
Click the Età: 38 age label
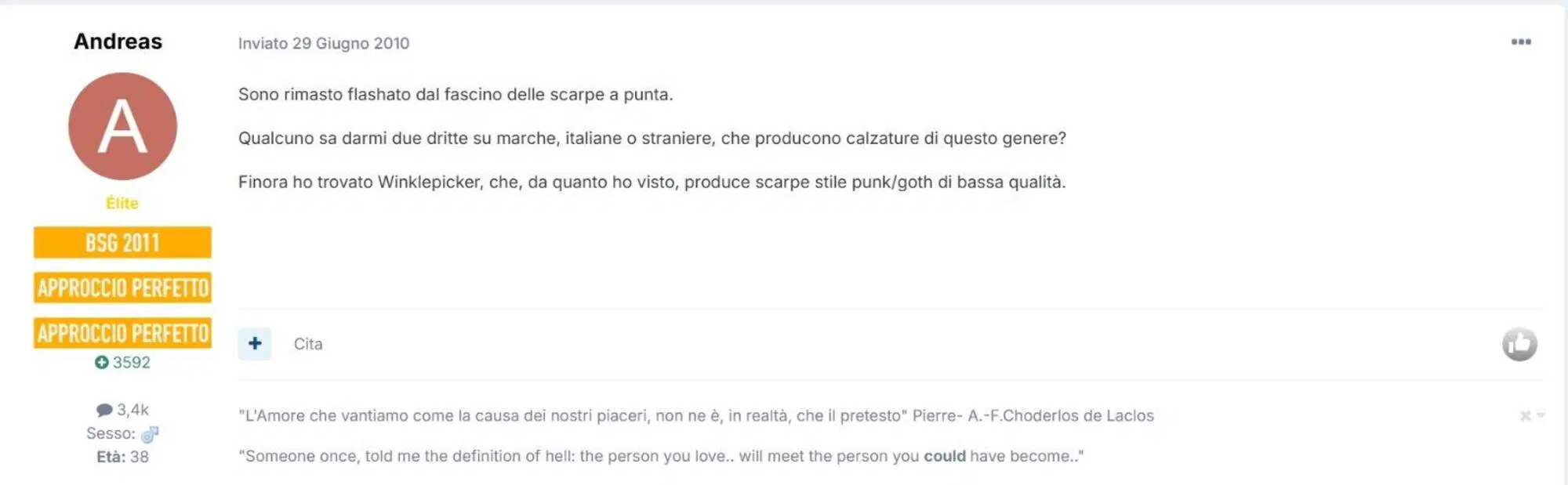click(x=122, y=457)
